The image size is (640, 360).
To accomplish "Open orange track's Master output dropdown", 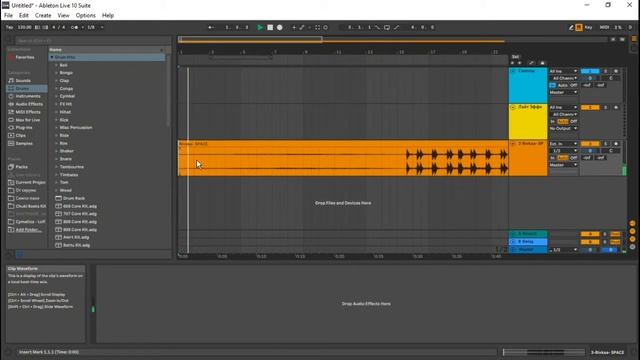I will [563, 165].
